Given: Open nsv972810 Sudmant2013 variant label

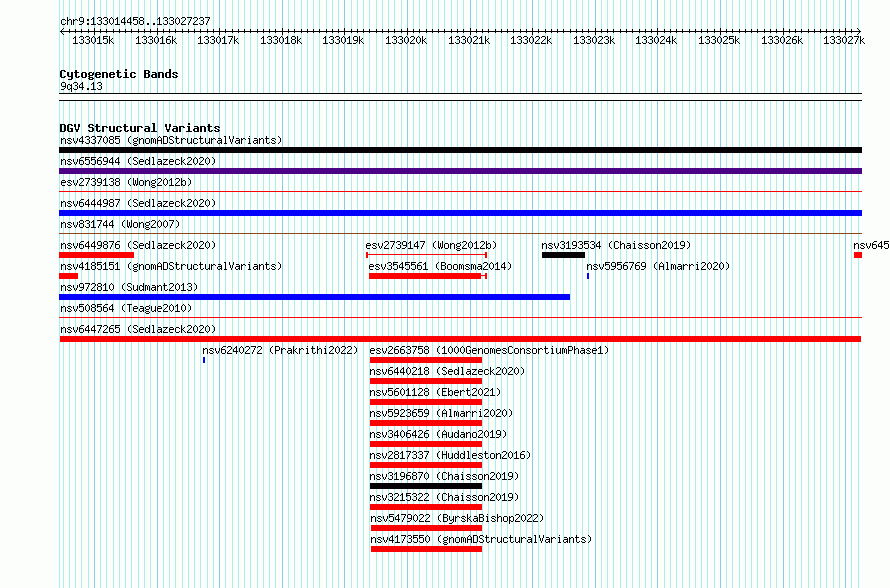Looking at the screenshot, I should coord(129,287).
